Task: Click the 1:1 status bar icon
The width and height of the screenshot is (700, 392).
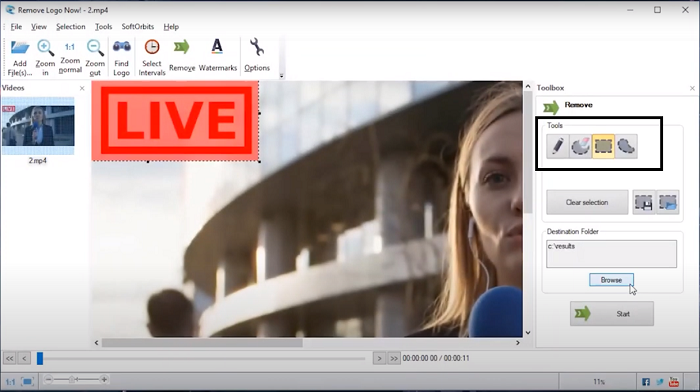Action: click(x=10, y=382)
